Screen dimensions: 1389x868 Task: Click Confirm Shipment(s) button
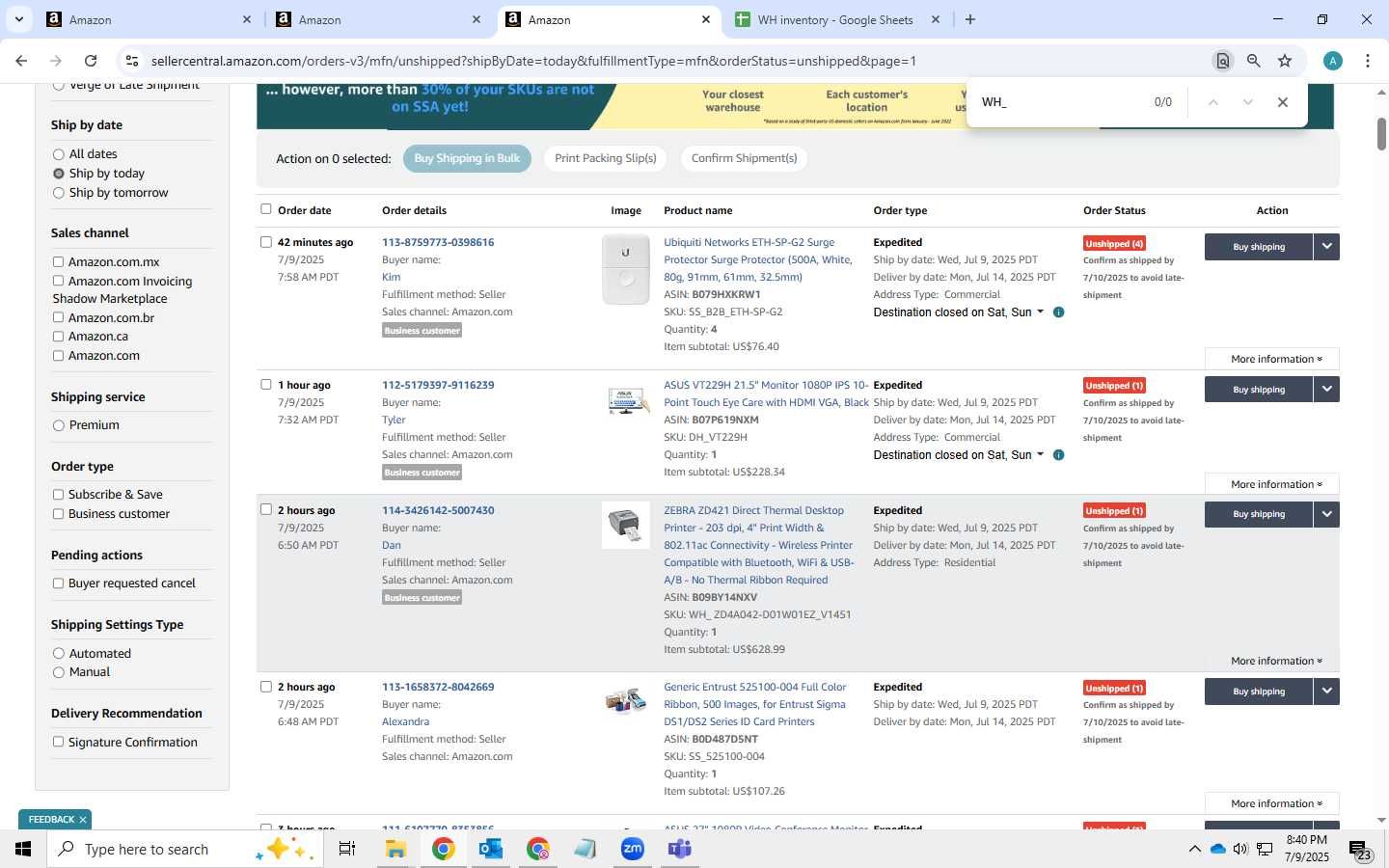point(744,158)
